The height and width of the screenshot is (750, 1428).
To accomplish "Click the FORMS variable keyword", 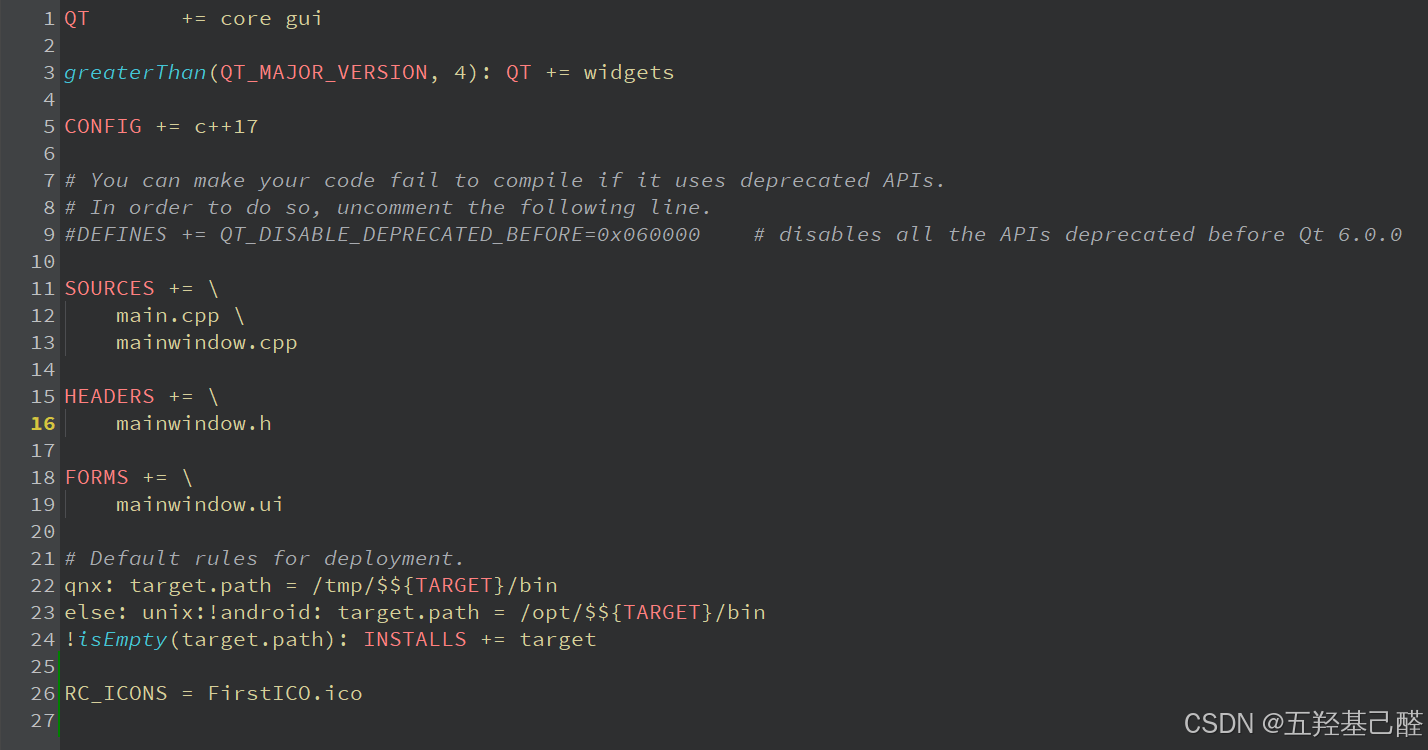I will 96,478.
